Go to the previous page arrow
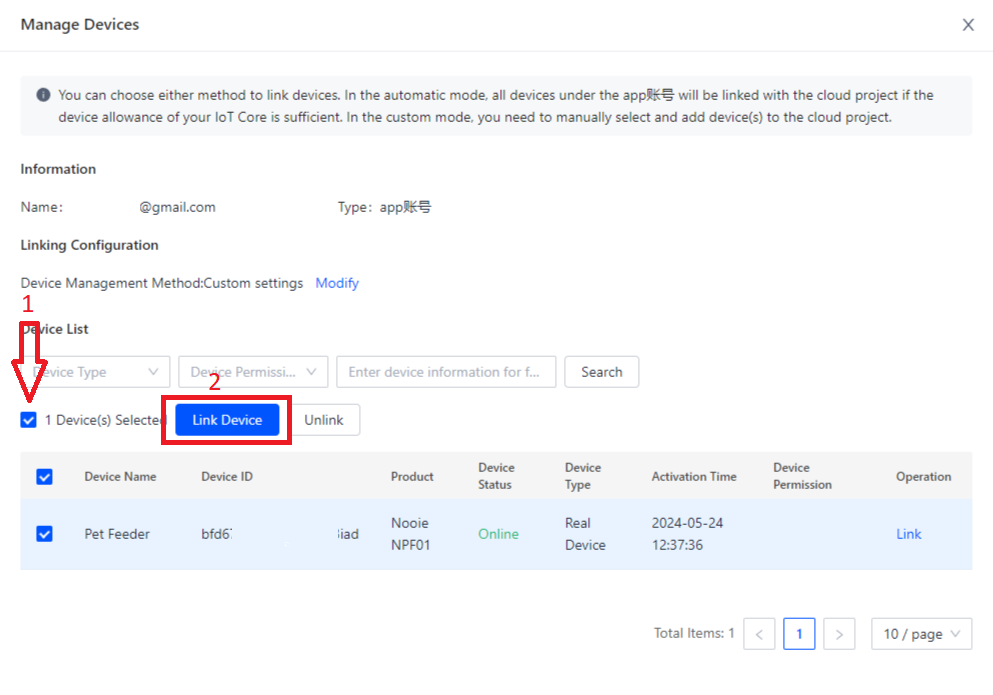Image resolution: width=993 pixels, height=695 pixels. coord(760,634)
